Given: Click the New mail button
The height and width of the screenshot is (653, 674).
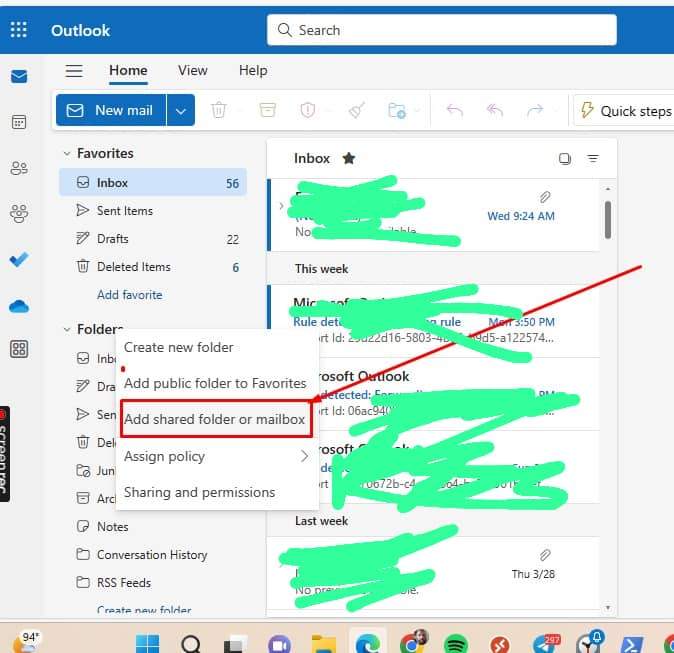Looking at the screenshot, I should pyautogui.click(x=111, y=110).
